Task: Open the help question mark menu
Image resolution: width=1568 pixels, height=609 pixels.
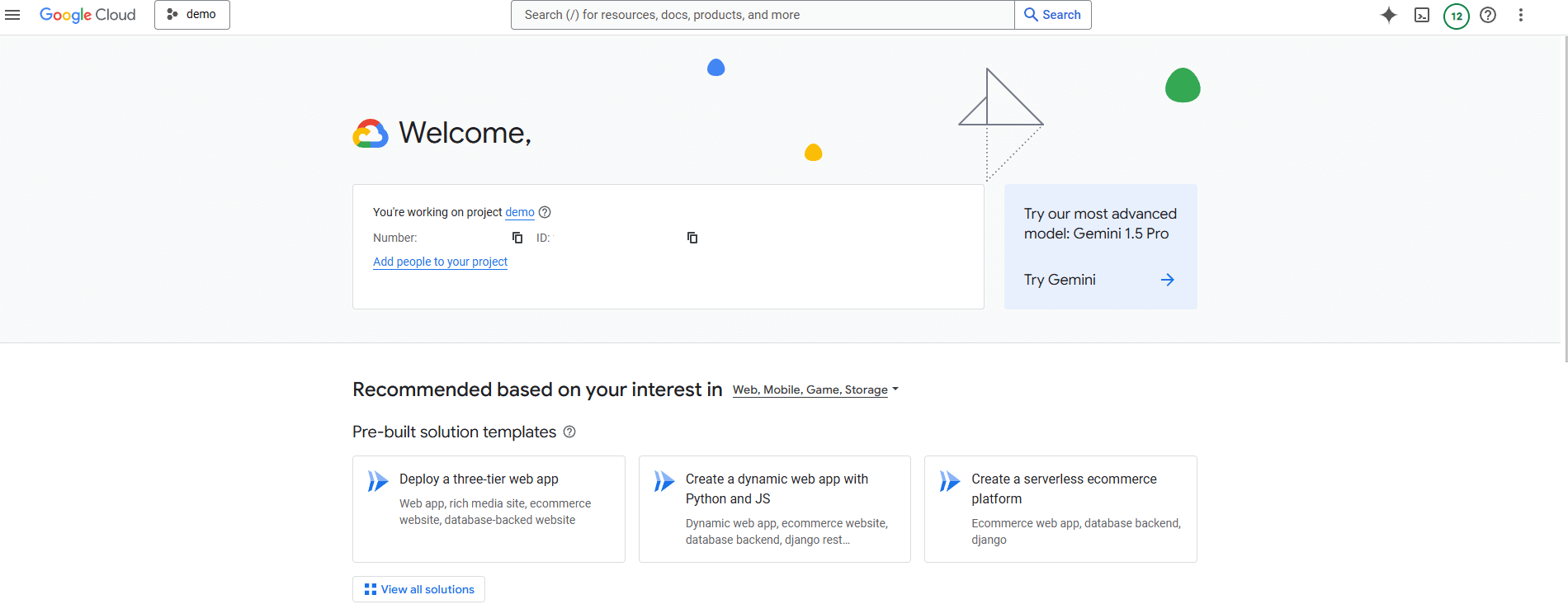Action: pos(1488,15)
